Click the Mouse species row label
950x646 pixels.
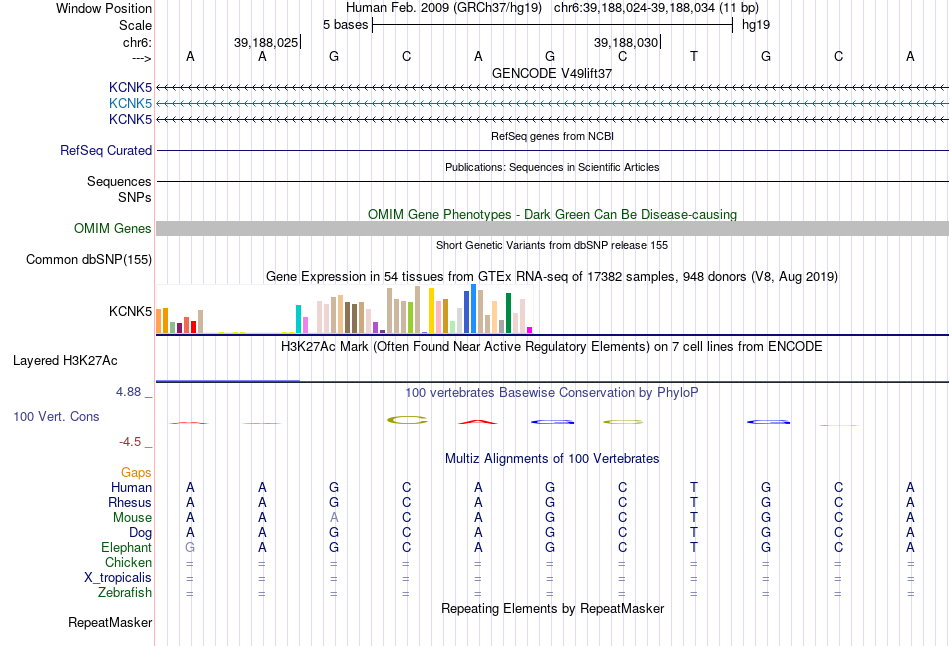(133, 518)
